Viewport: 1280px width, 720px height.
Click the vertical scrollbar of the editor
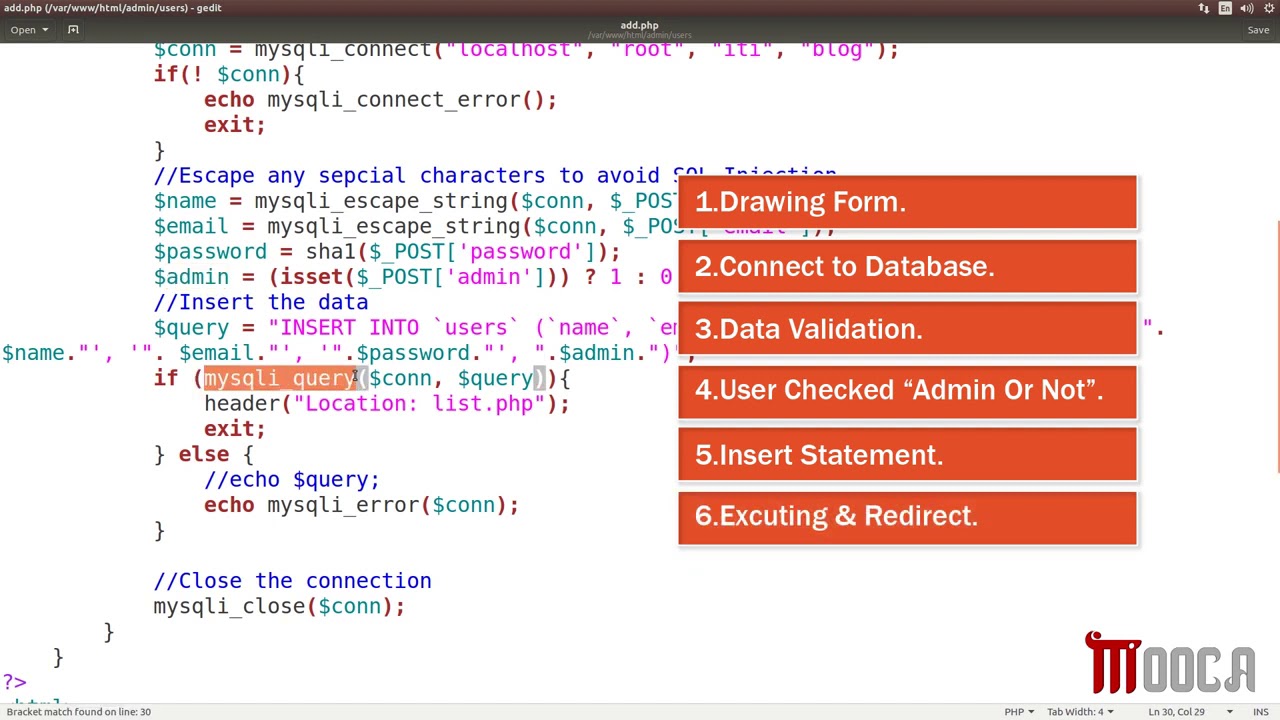(x=1277, y=345)
